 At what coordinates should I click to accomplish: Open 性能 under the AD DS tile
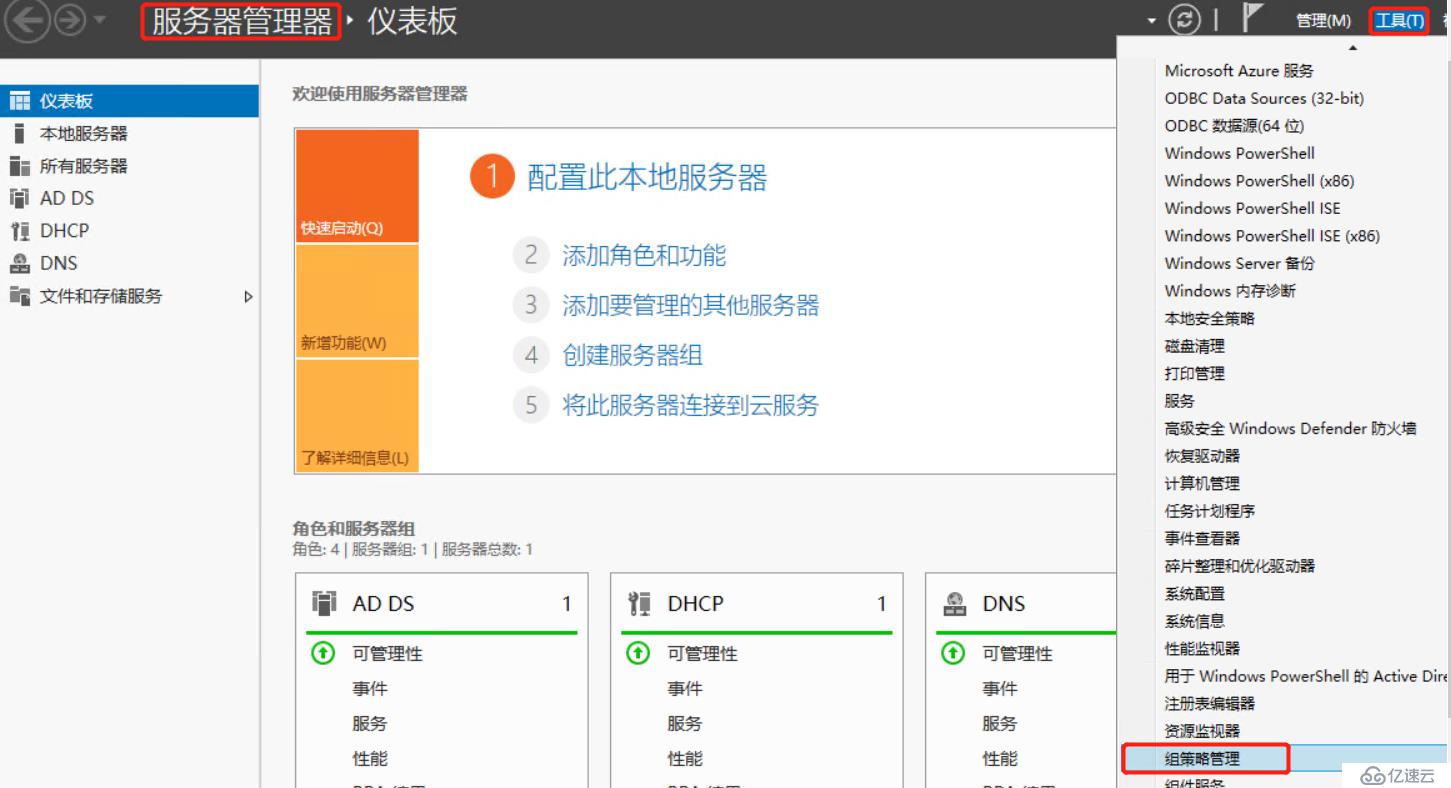(x=370, y=759)
